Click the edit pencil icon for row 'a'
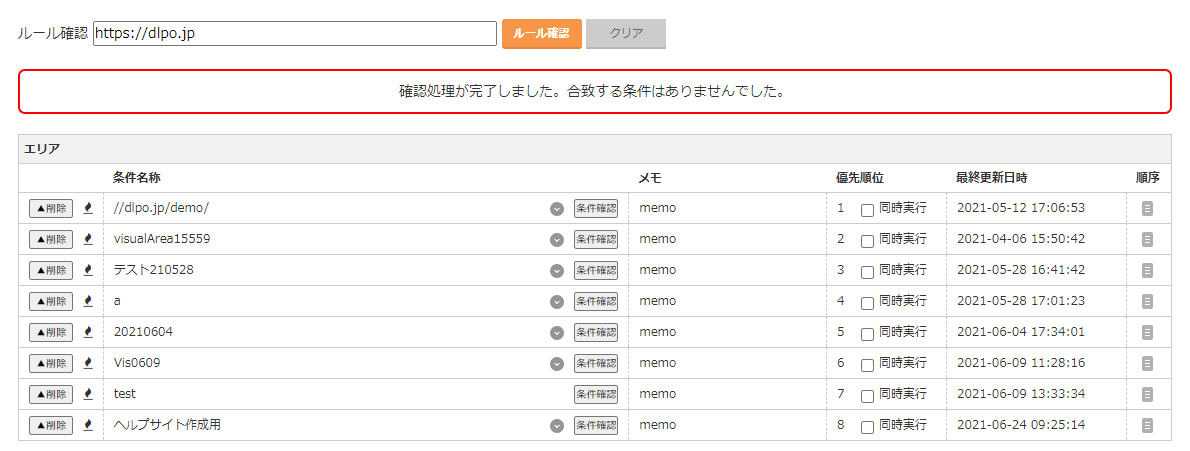Viewport: 1190px width, 451px height. pyautogui.click(x=88, y=301)
